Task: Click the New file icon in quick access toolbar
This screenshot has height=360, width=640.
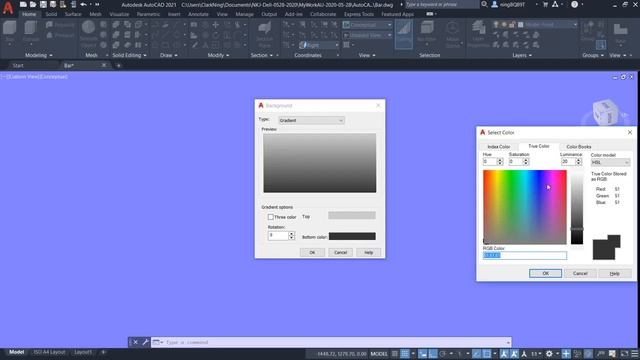Action: pos(23,4)
